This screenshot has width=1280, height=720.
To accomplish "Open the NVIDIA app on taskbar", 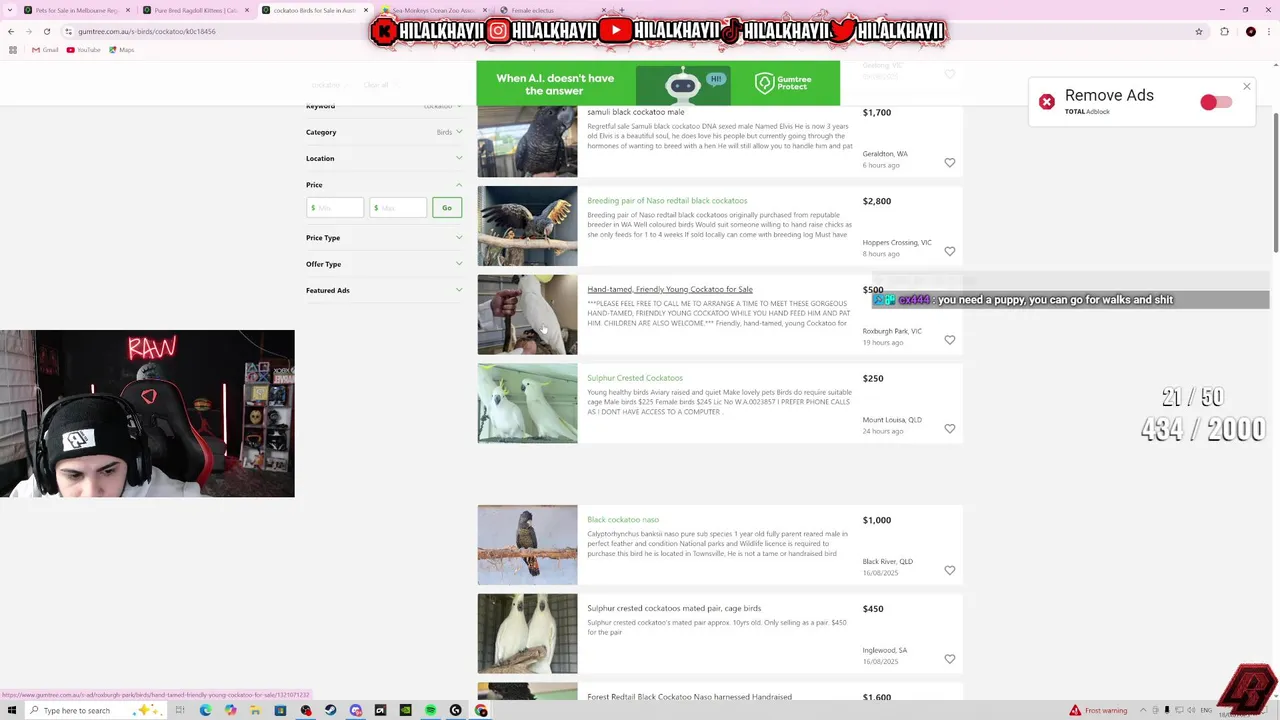I will (405, 710).
